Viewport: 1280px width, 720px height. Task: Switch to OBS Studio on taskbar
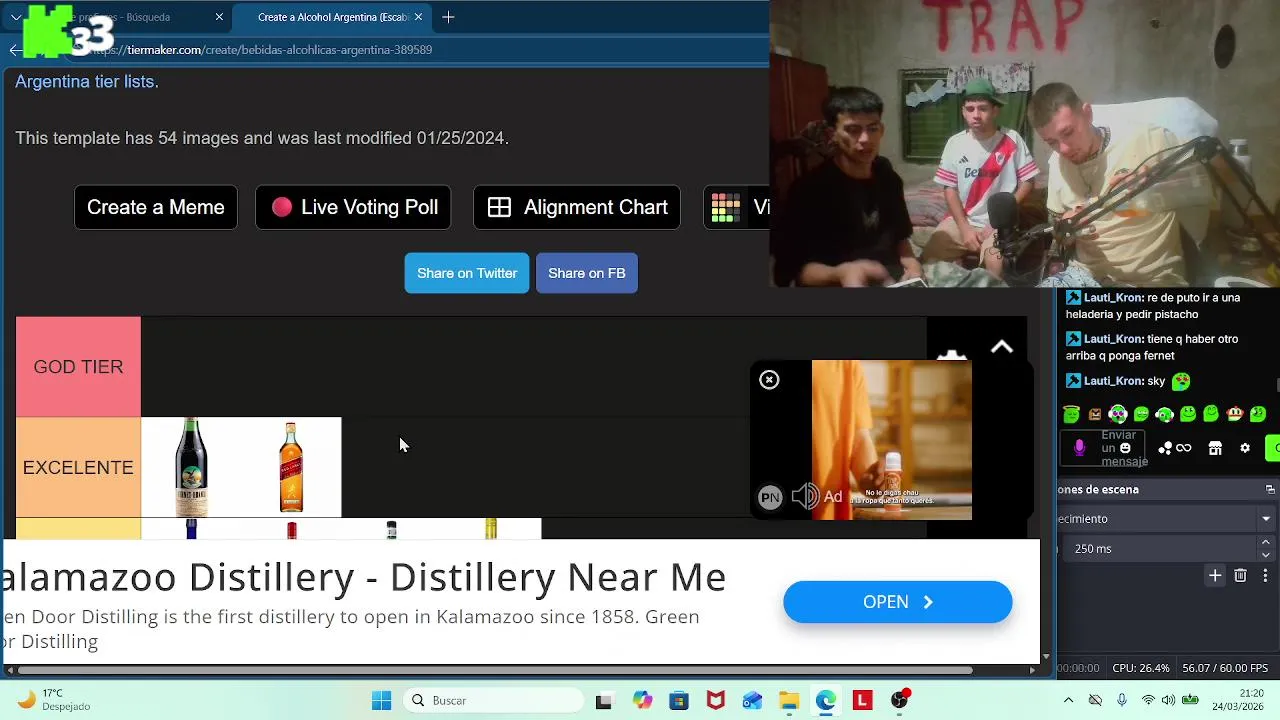[x=899, y=701]
